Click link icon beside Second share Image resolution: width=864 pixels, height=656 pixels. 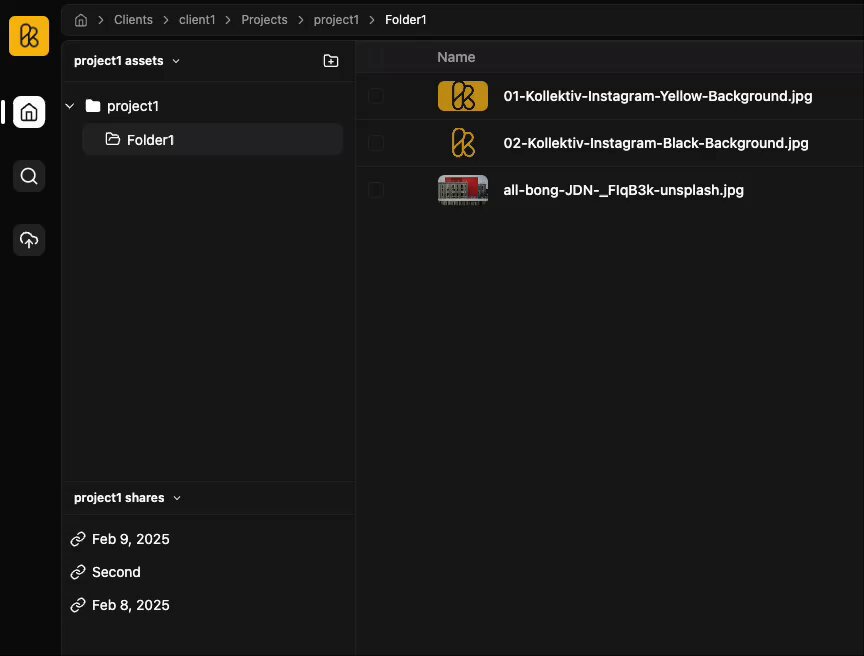click(x=78, y=572)
